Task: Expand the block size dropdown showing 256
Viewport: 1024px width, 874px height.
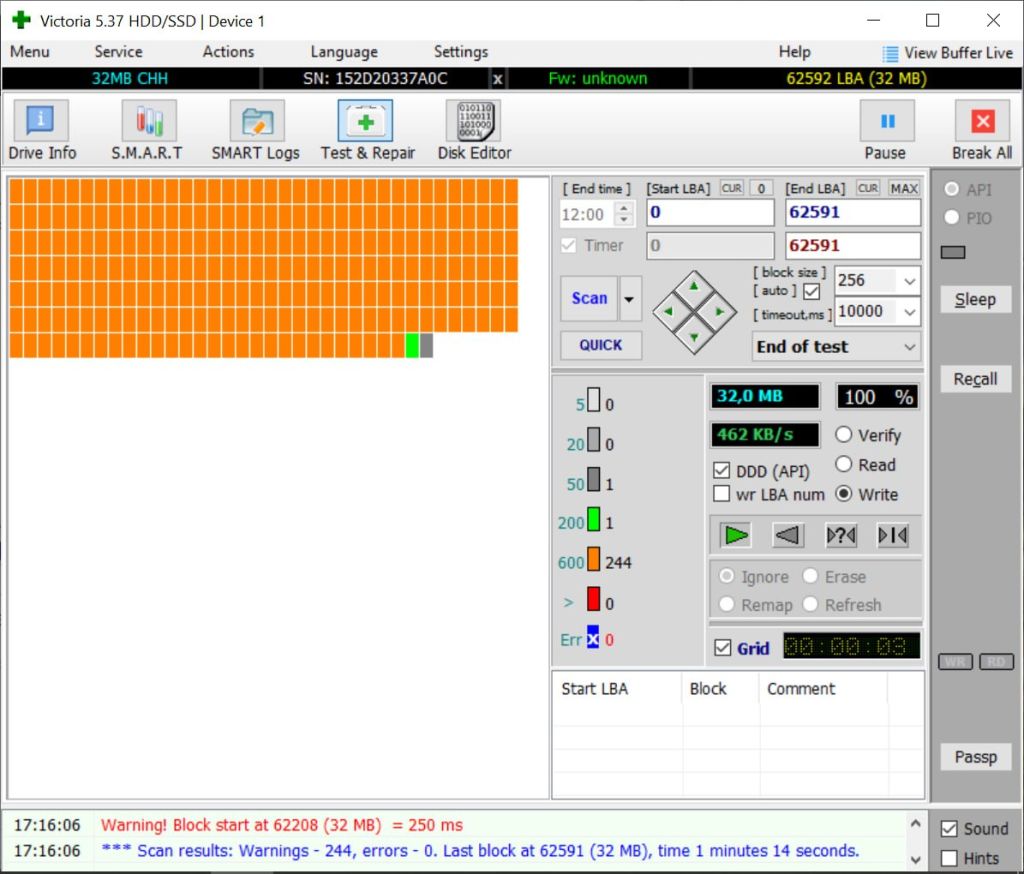Action: pyautogui.click(x=910, y=281)
